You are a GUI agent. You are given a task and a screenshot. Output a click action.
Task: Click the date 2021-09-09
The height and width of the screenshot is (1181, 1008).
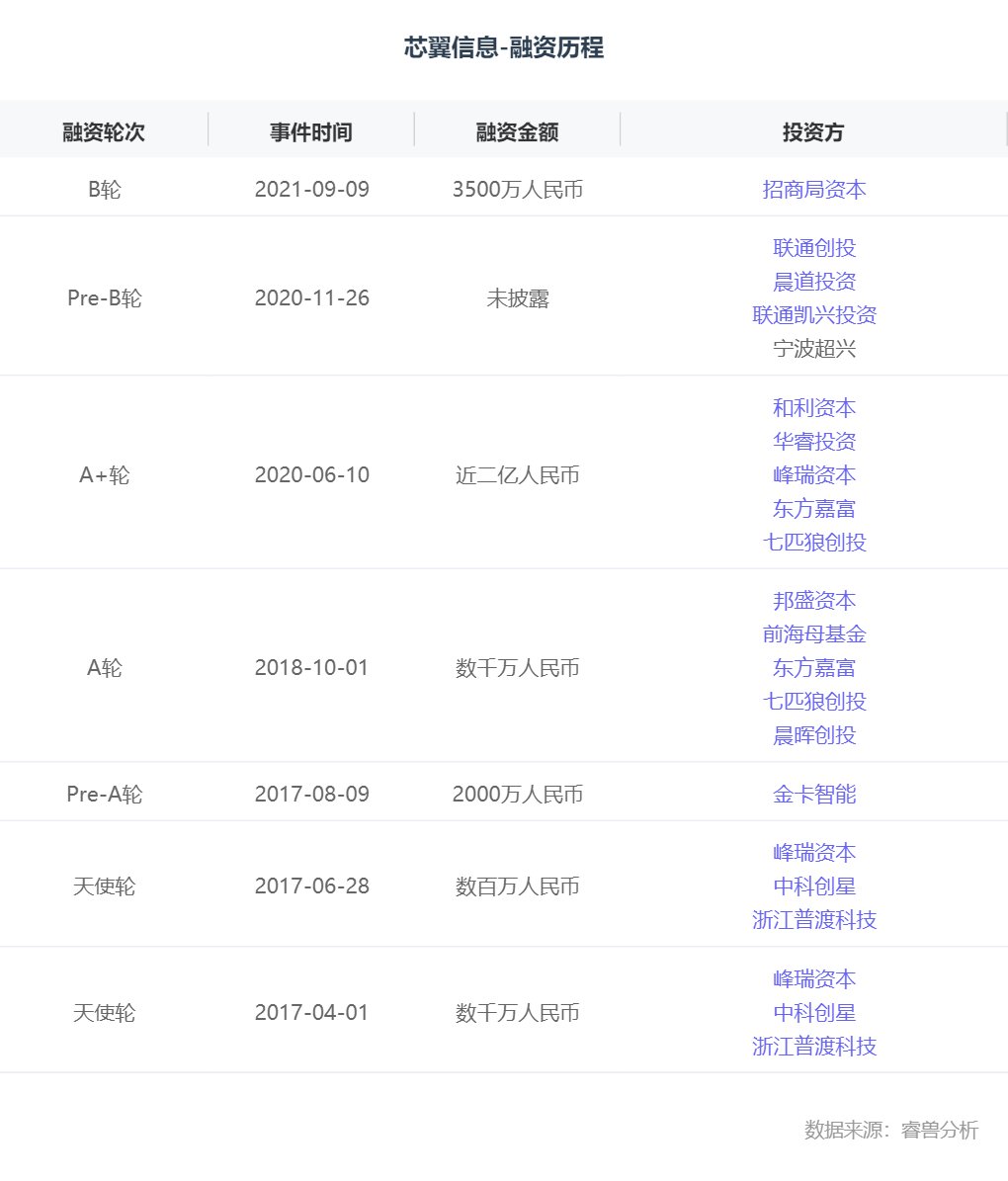pyautogui.click(x=312, y=189)
